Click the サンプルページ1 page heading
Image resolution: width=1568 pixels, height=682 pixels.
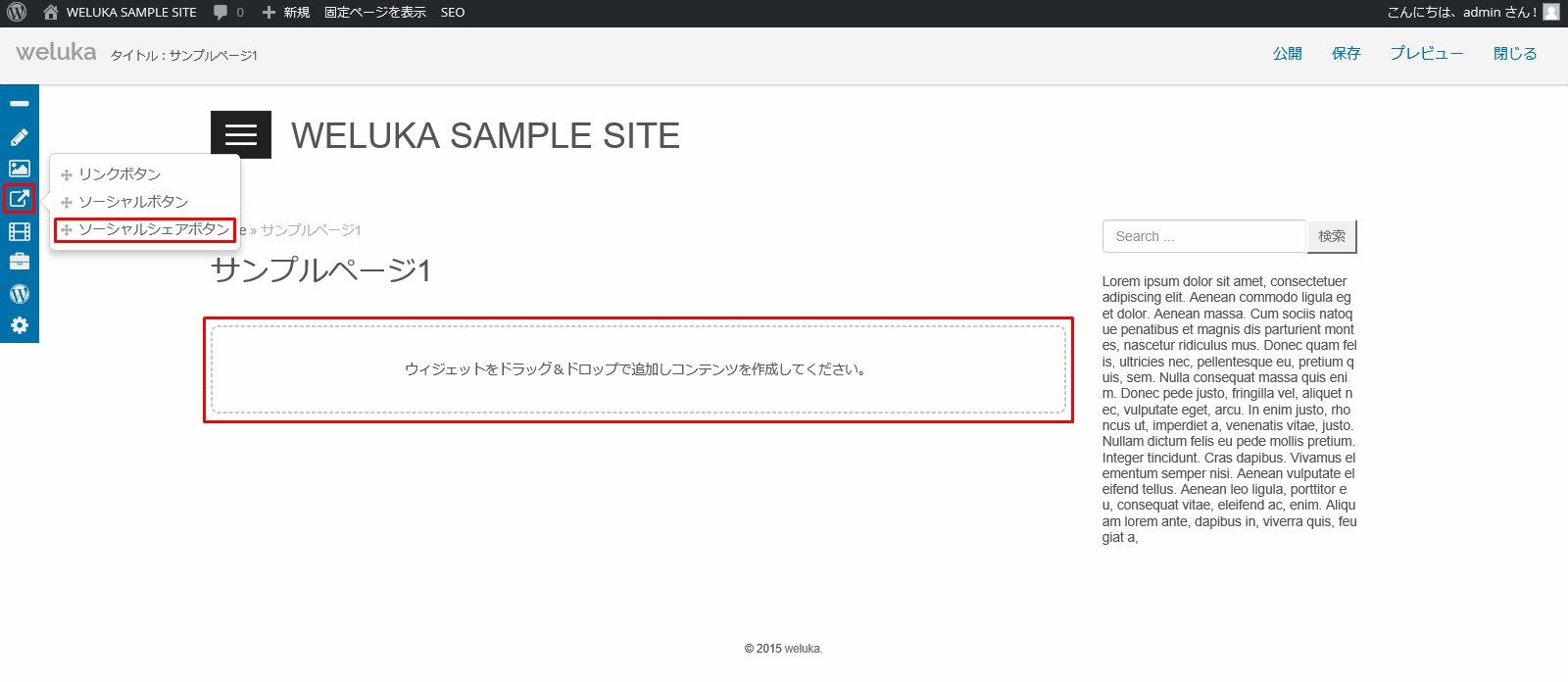321,269
